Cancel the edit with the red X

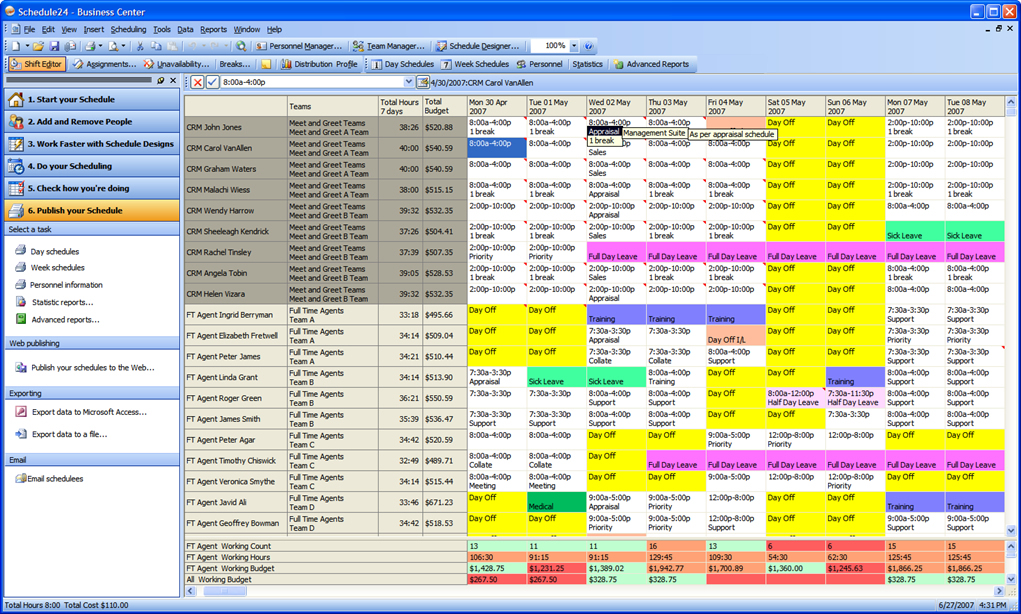point(197,82)
